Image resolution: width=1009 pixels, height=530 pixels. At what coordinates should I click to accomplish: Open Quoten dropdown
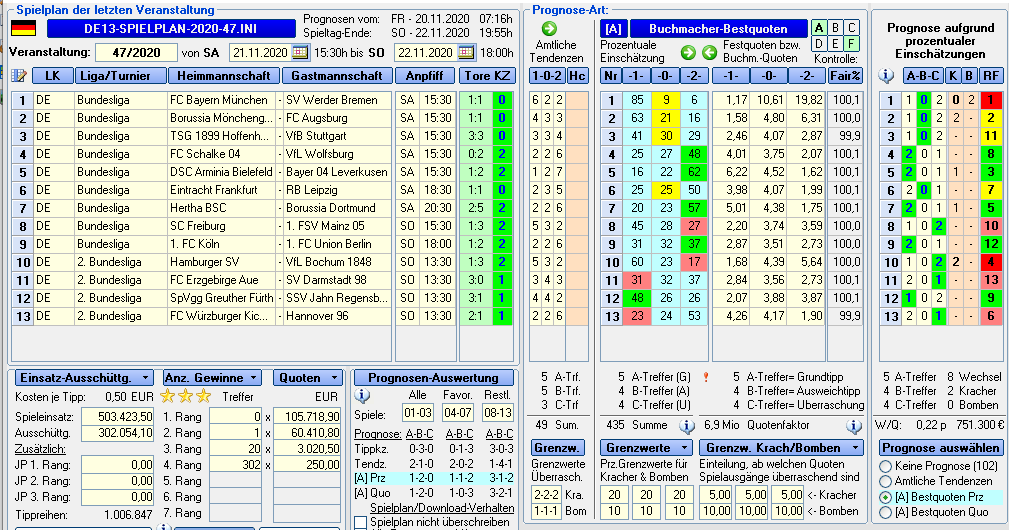click(308, 378)
